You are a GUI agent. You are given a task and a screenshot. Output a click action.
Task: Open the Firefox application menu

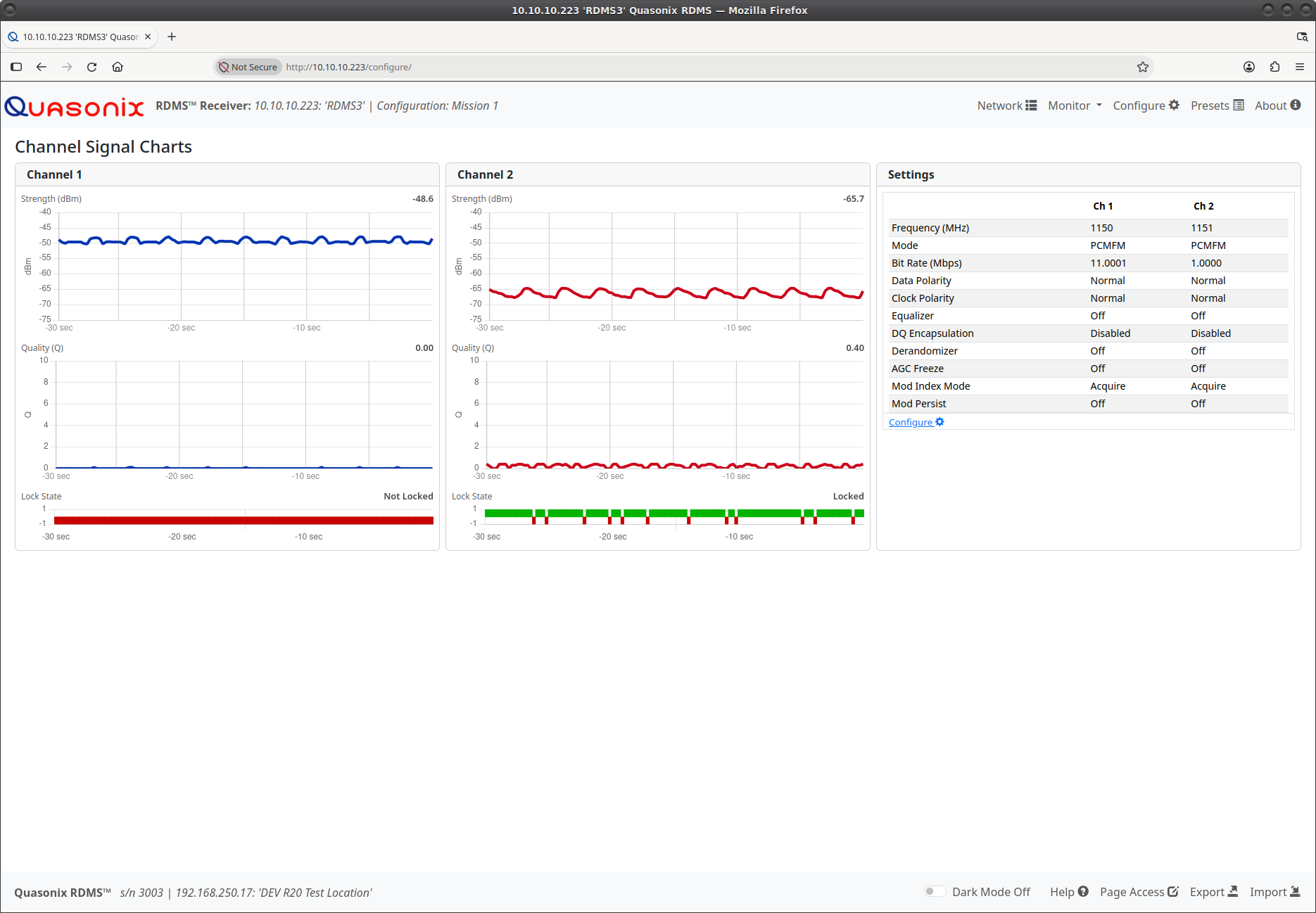coord(1300,67)
